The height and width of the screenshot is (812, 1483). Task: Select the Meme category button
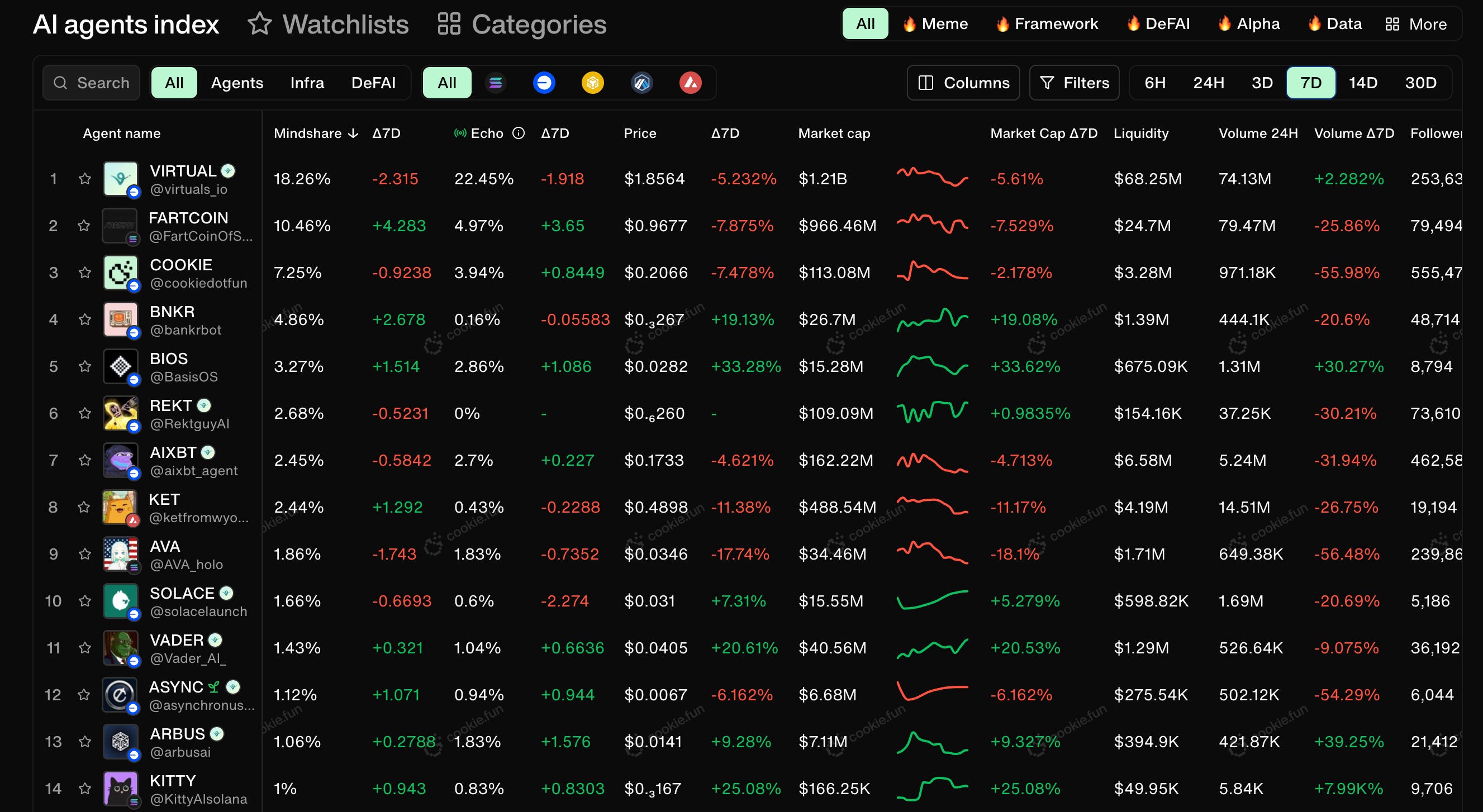(x=935, y=24)
